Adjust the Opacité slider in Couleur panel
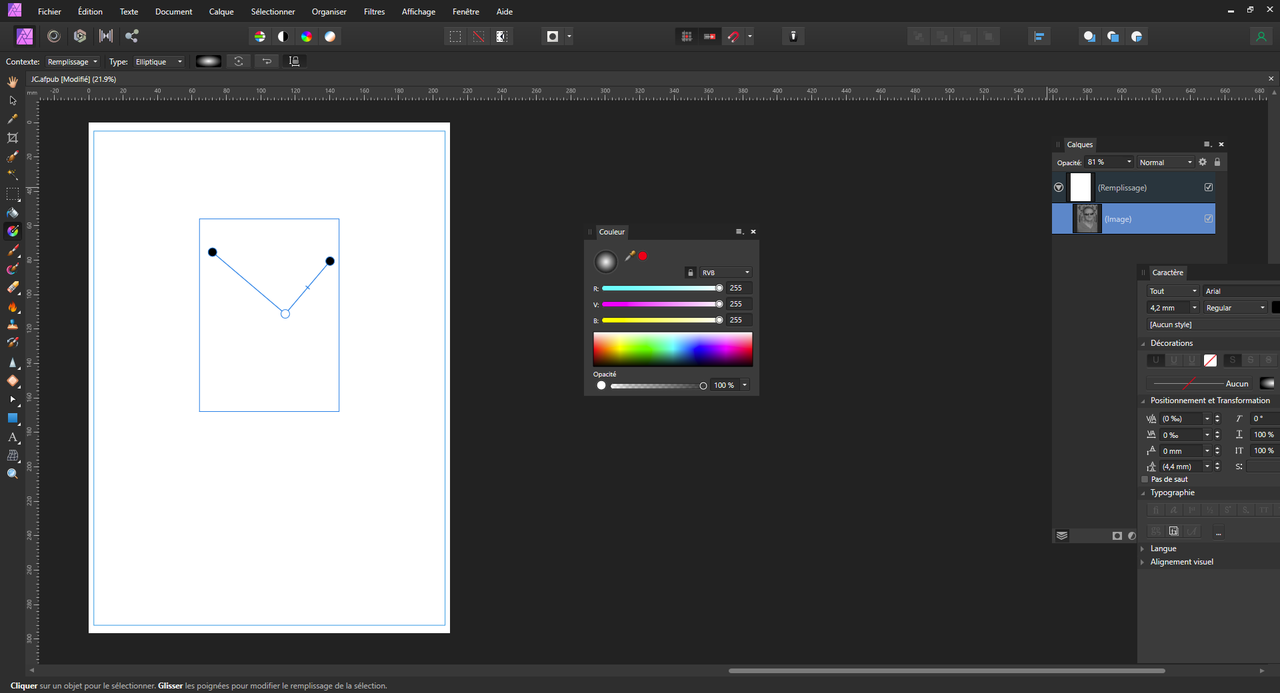The height and width of the screenshot is (693, 1280). pos(658,385)
